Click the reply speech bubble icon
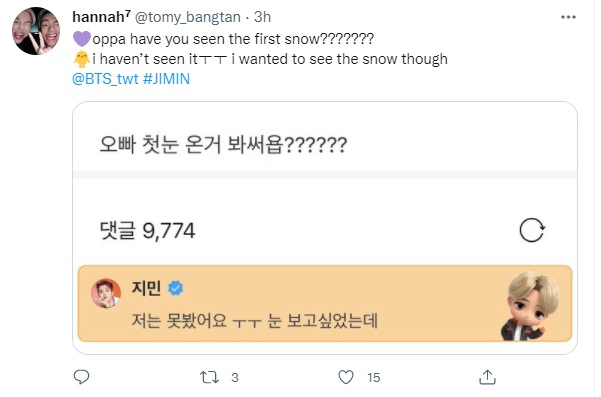This screenshot has height=397, width=601. tap(81, 377)
